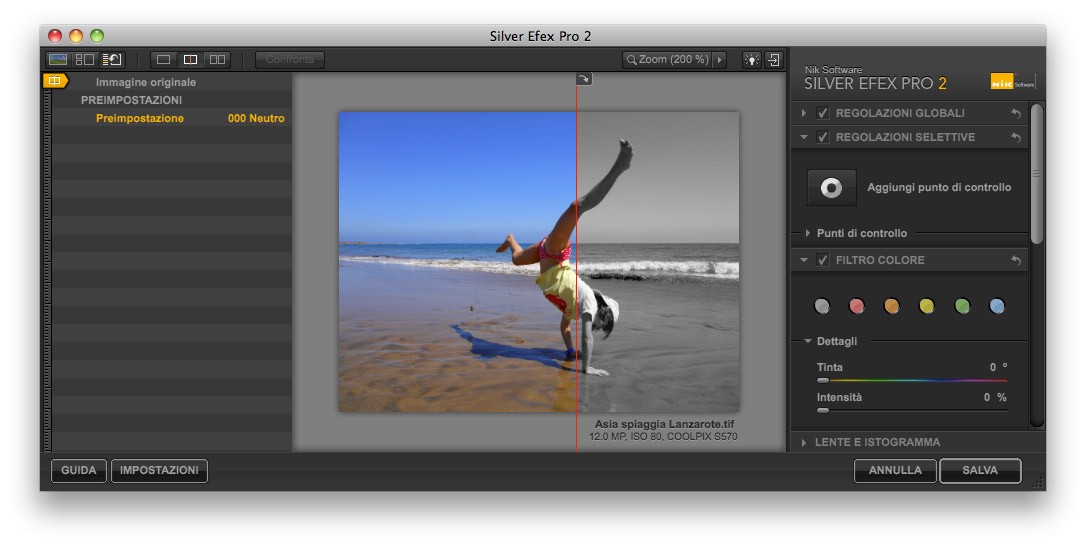Toggle the Regolazioni Selettive checkbox
This screenshot has height=546, width=1086.
pos(823,137)
